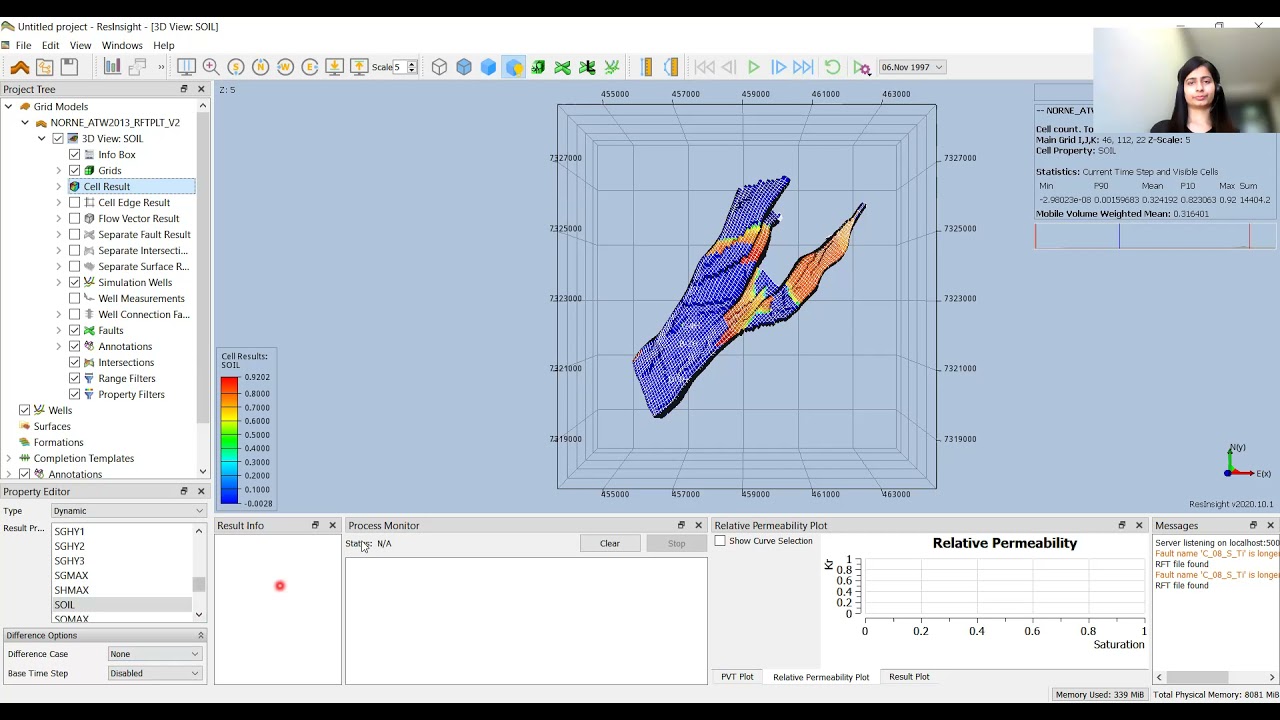The height and width of the screenshot is (720, 1280).
Task: Select the solid blue surface-only cube icon
Action: pyautogui.click(x=488, y=67)
